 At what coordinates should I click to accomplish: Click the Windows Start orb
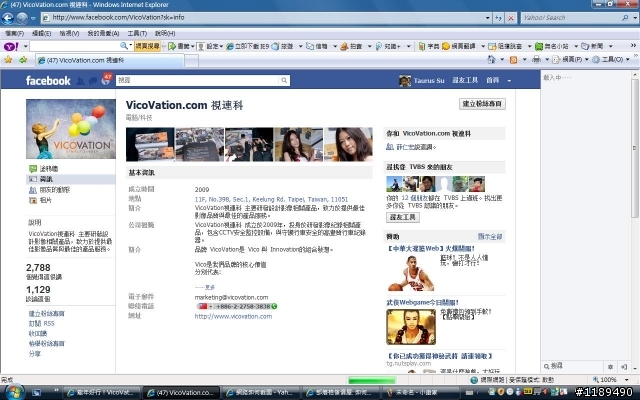click(13, 392)
